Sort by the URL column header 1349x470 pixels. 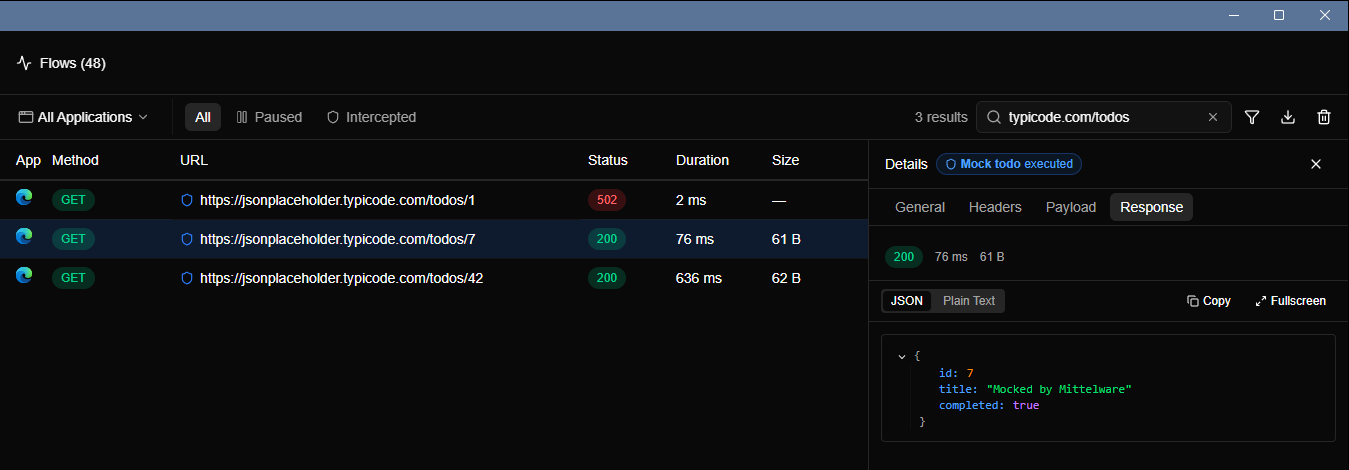pyautogui.click(x=194, y=160)
